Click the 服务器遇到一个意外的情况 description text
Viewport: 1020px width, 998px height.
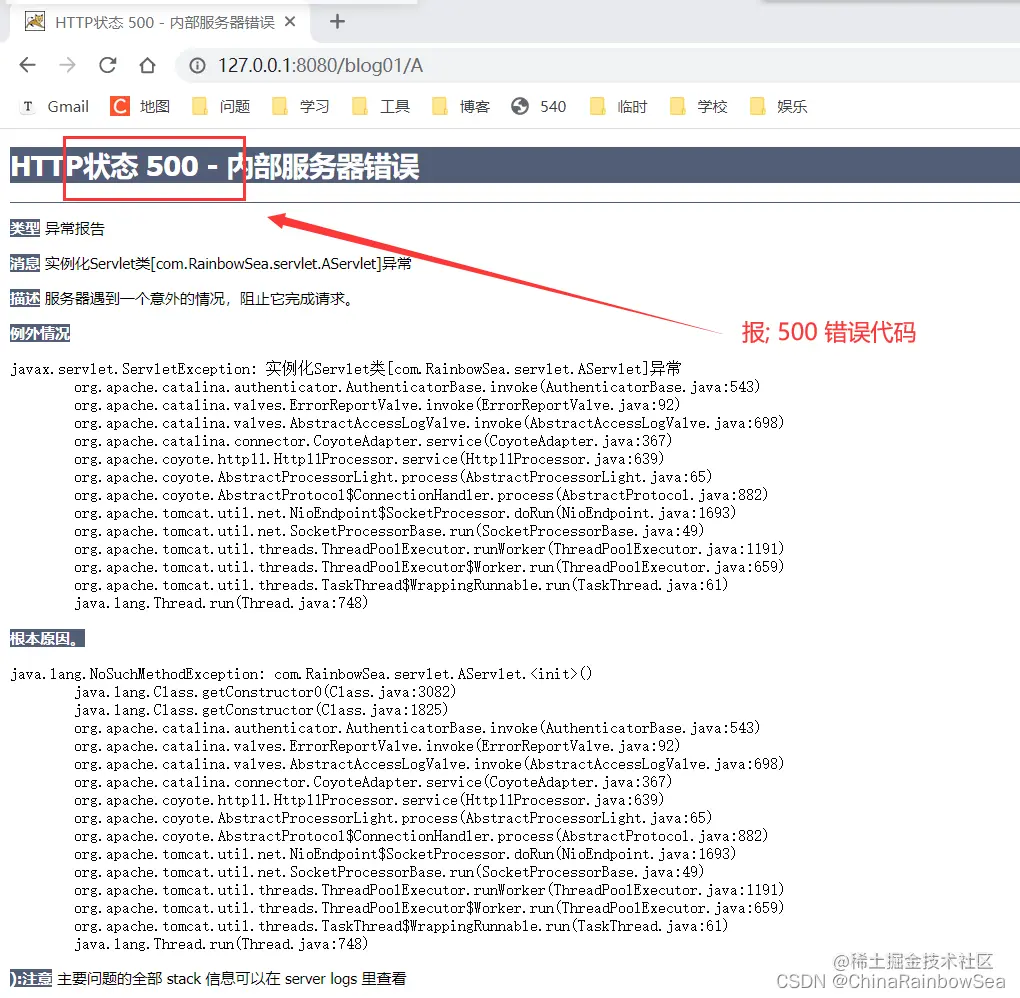(x=199, y=299)
